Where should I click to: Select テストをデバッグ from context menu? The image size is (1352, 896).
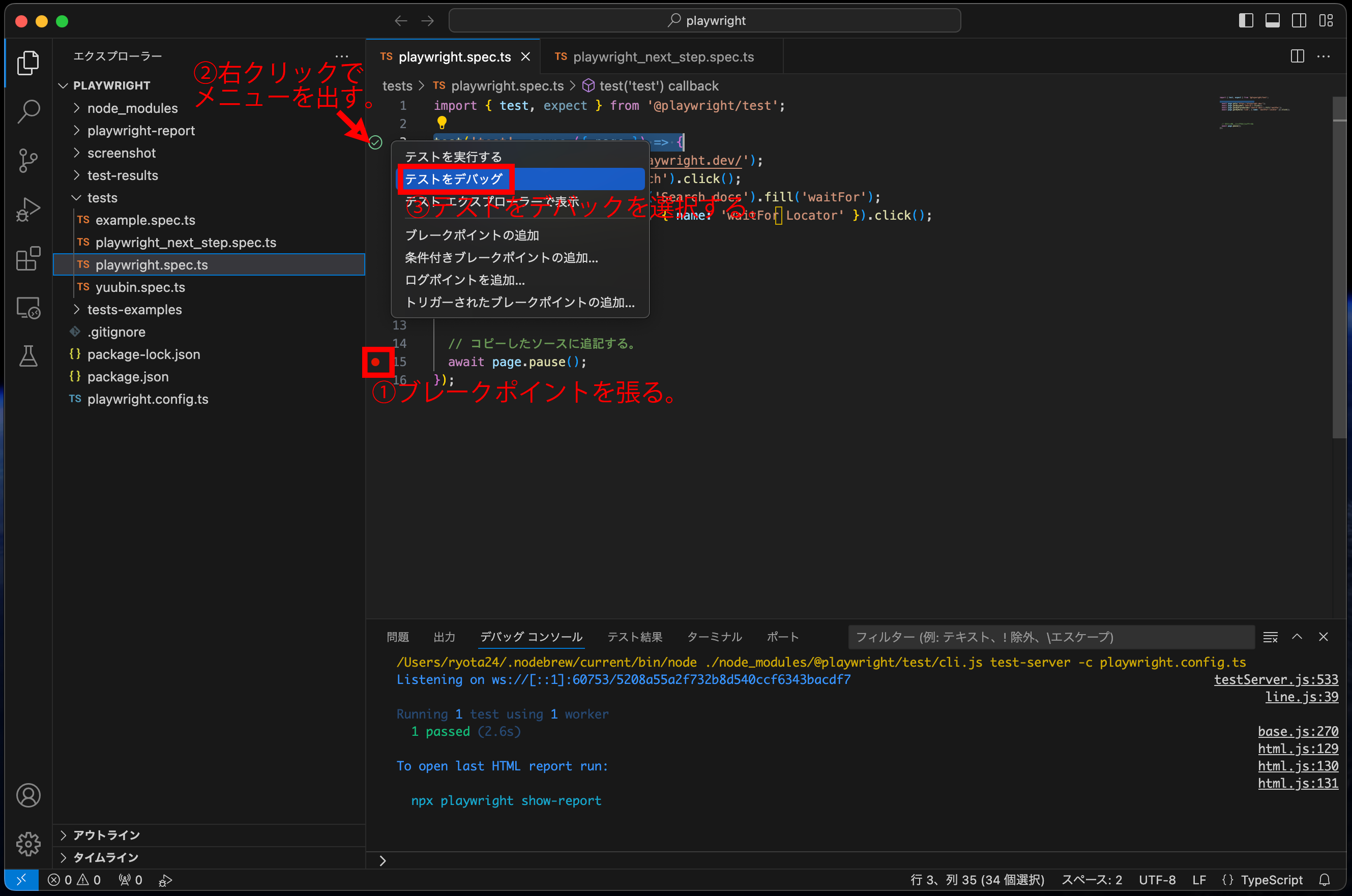click(x=454, y=179)
